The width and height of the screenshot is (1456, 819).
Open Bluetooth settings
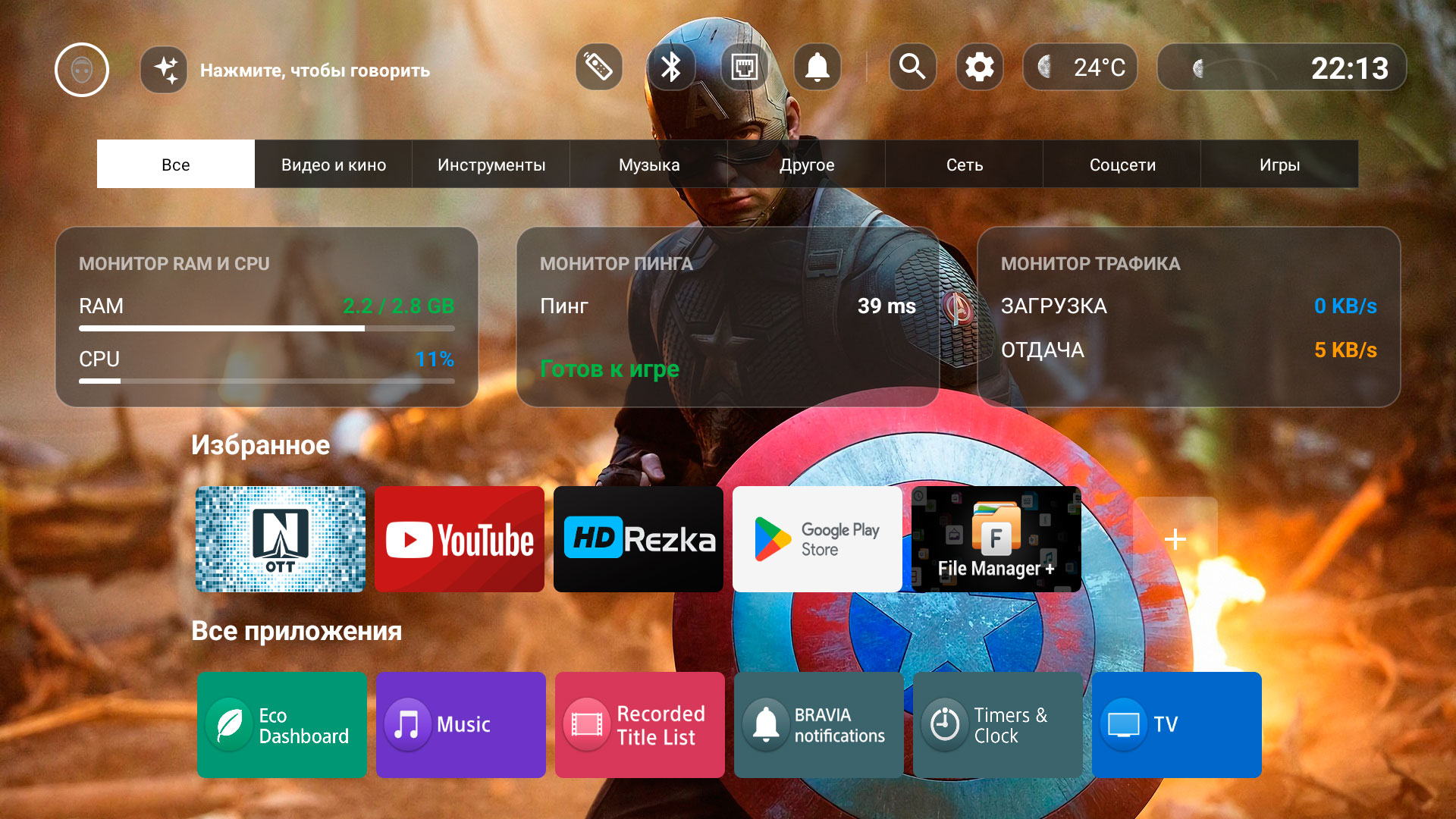[x=671, y=67]
